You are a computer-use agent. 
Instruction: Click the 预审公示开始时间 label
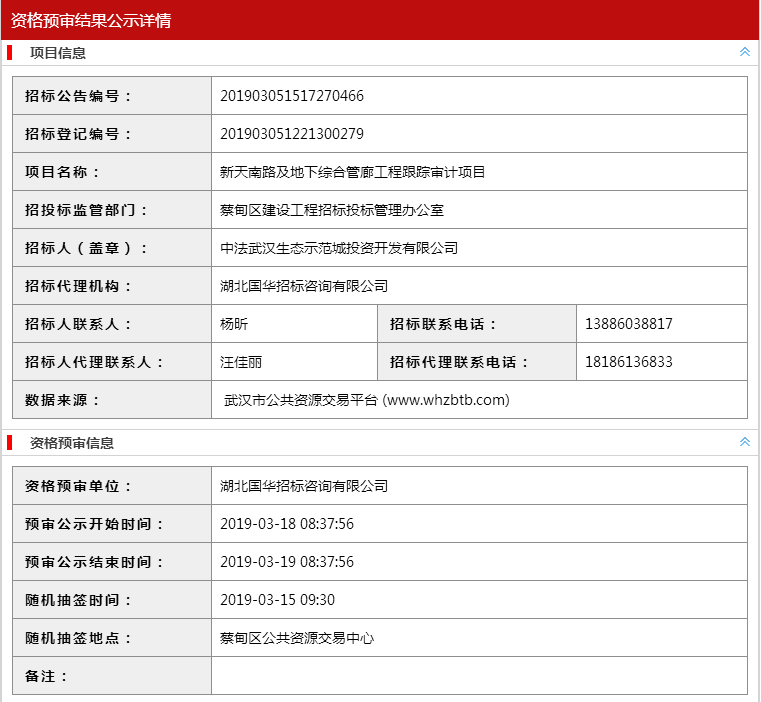click(x=94, y=523)
